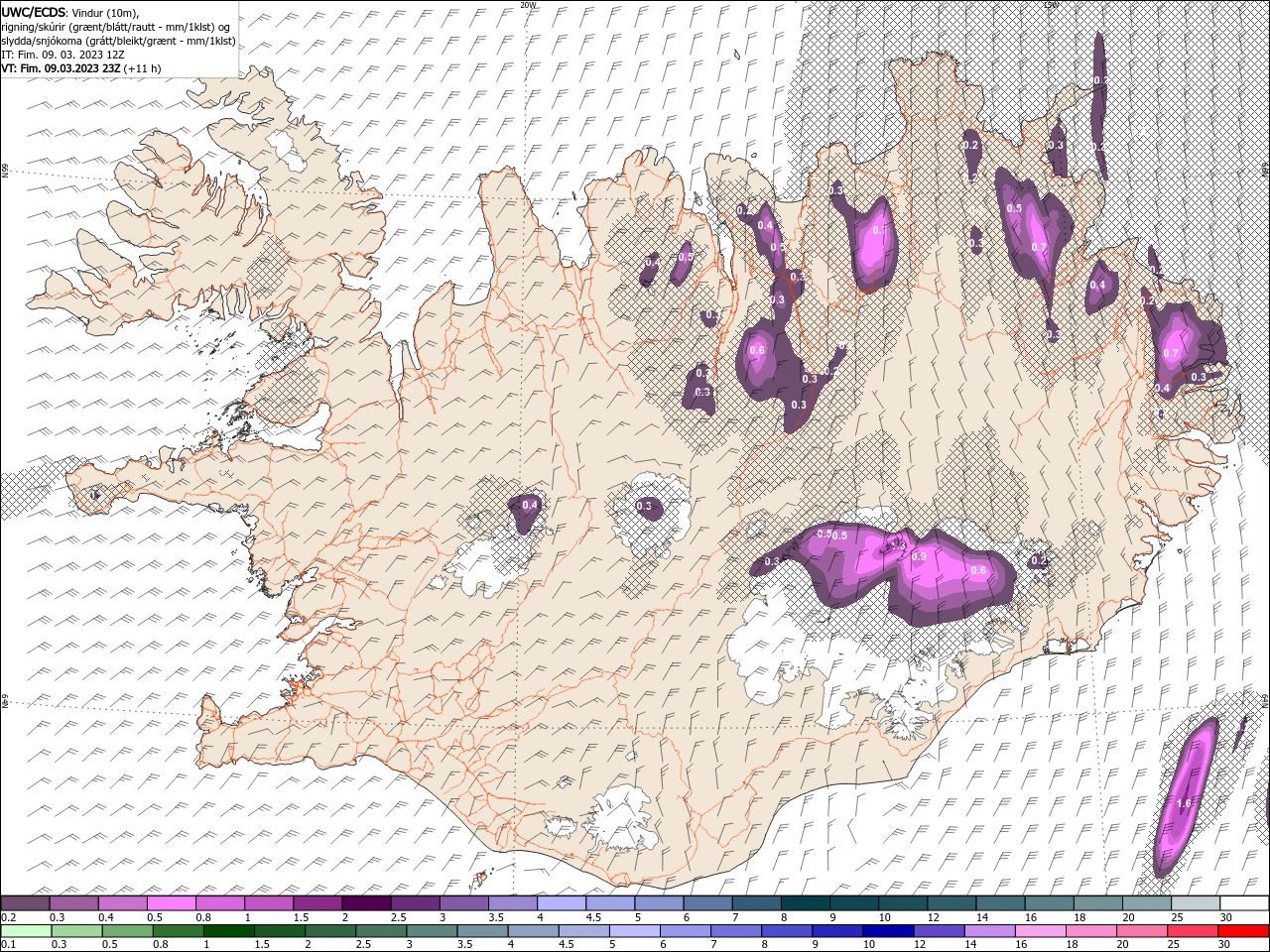The width and height of the screenshot is (1270, 952).
Task: Click the 0.9 snowfall value on the map
Action: [919, 556]
